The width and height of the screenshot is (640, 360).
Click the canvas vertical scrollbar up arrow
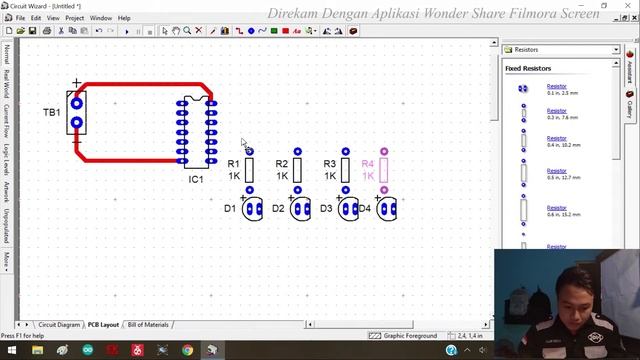(494, 42)
